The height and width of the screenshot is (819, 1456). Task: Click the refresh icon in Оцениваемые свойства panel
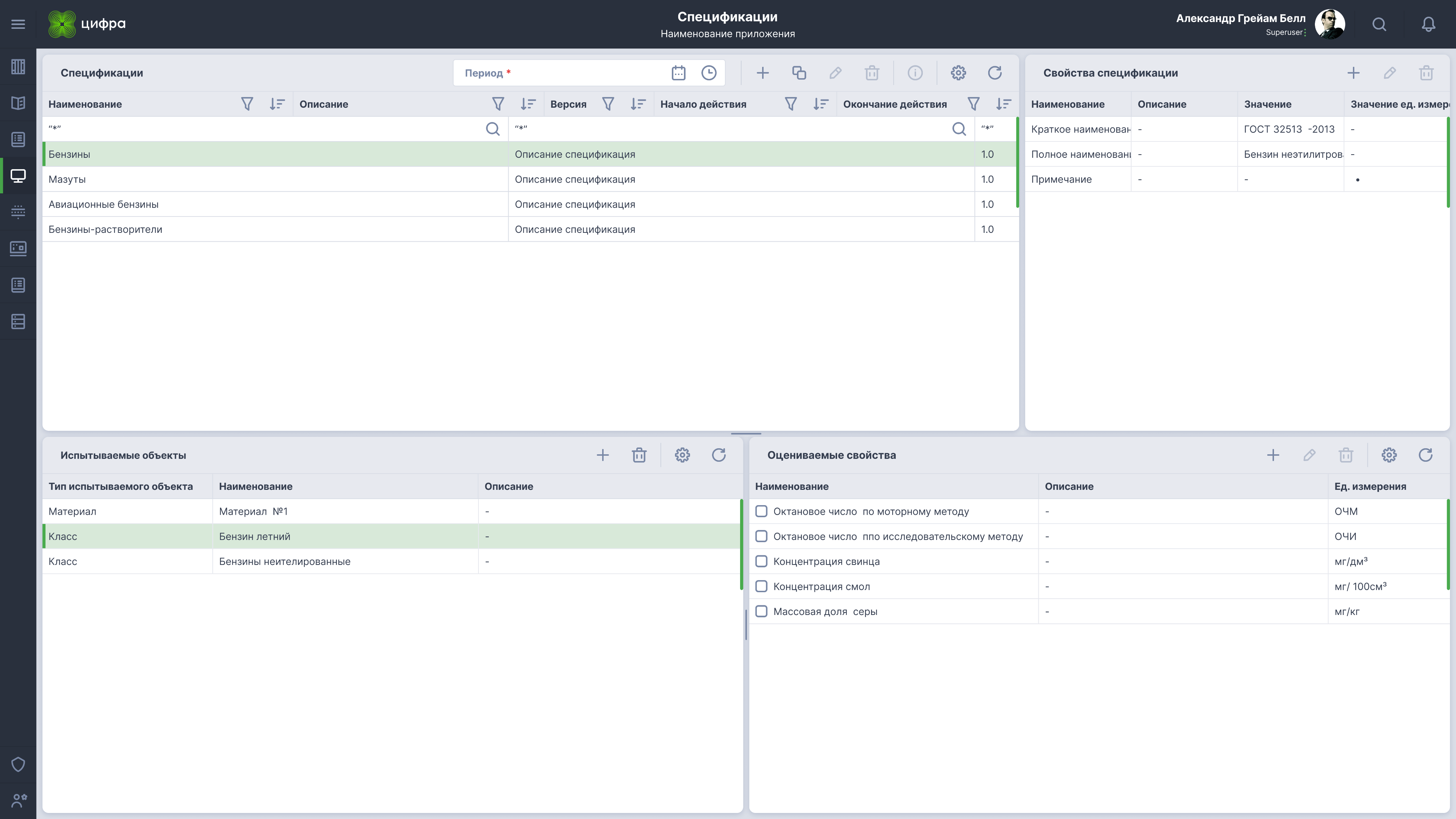pos(1426,455)
